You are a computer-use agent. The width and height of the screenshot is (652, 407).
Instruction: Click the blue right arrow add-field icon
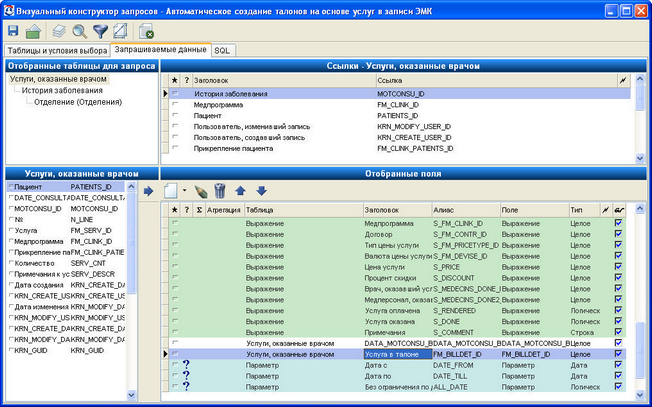point(148,191)
